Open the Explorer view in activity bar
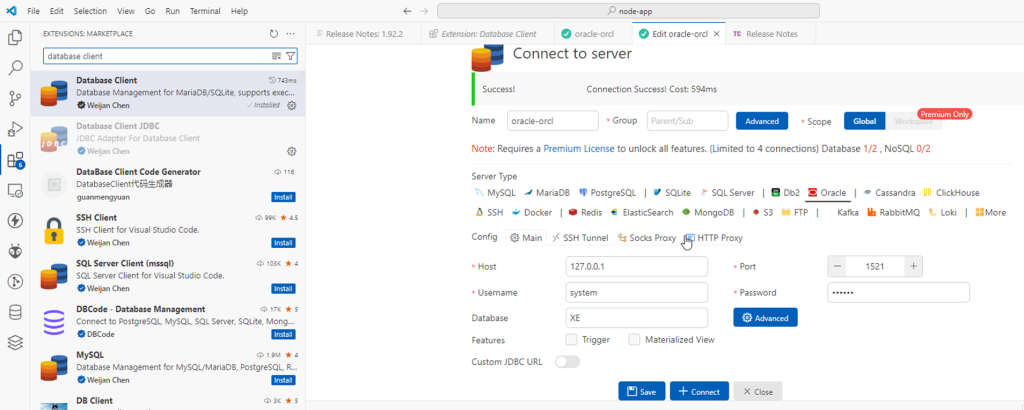Viewport: 1024px width, 410px height. [15, 38]
